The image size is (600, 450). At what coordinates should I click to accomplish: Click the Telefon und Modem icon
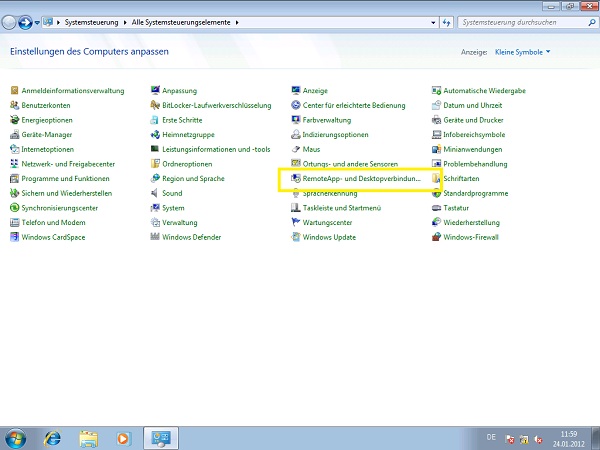point(14,222)
